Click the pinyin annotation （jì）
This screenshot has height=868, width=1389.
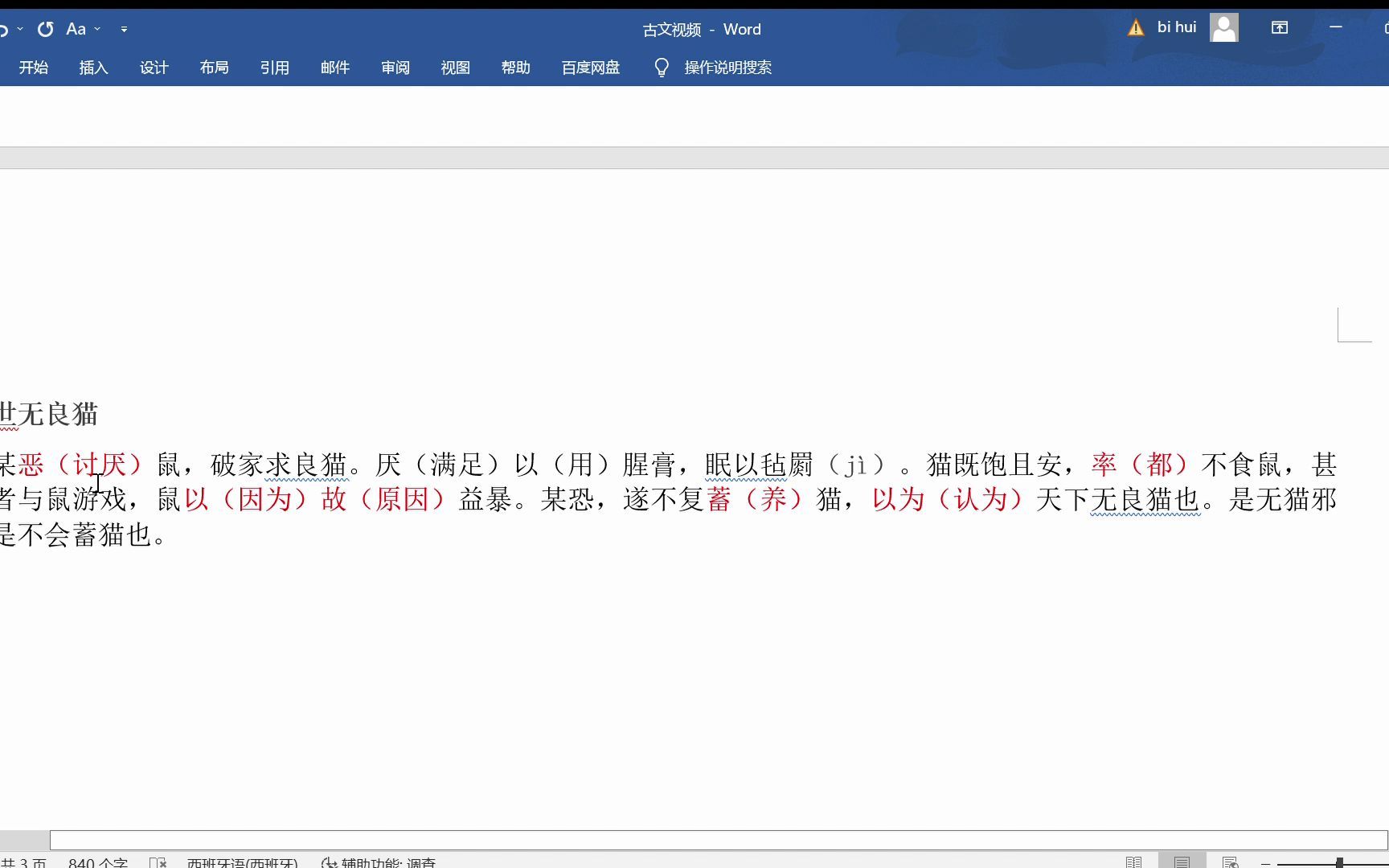coord(857,465)
